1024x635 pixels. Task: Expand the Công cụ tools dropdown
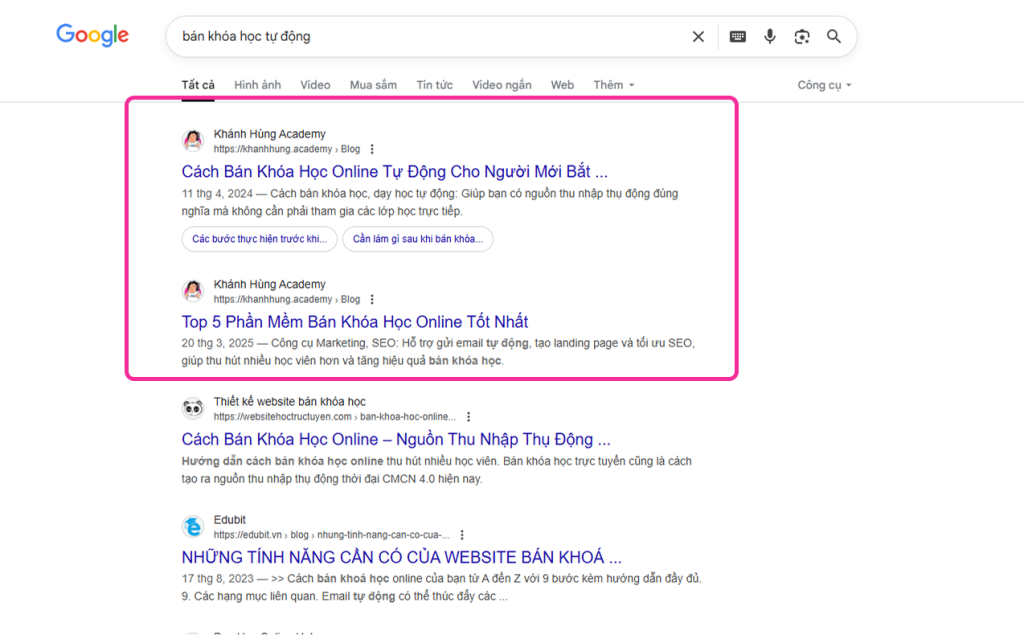[x=824, y=85]
